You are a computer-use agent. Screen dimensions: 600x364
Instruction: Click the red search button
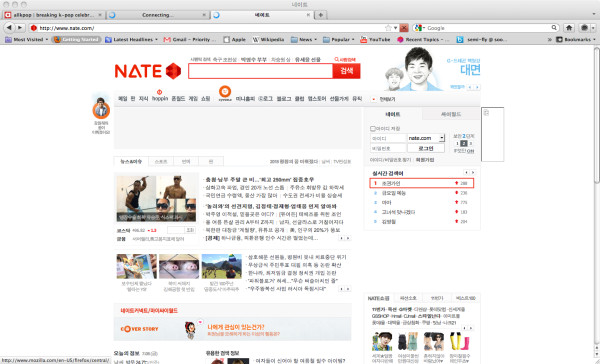point(347,71)
